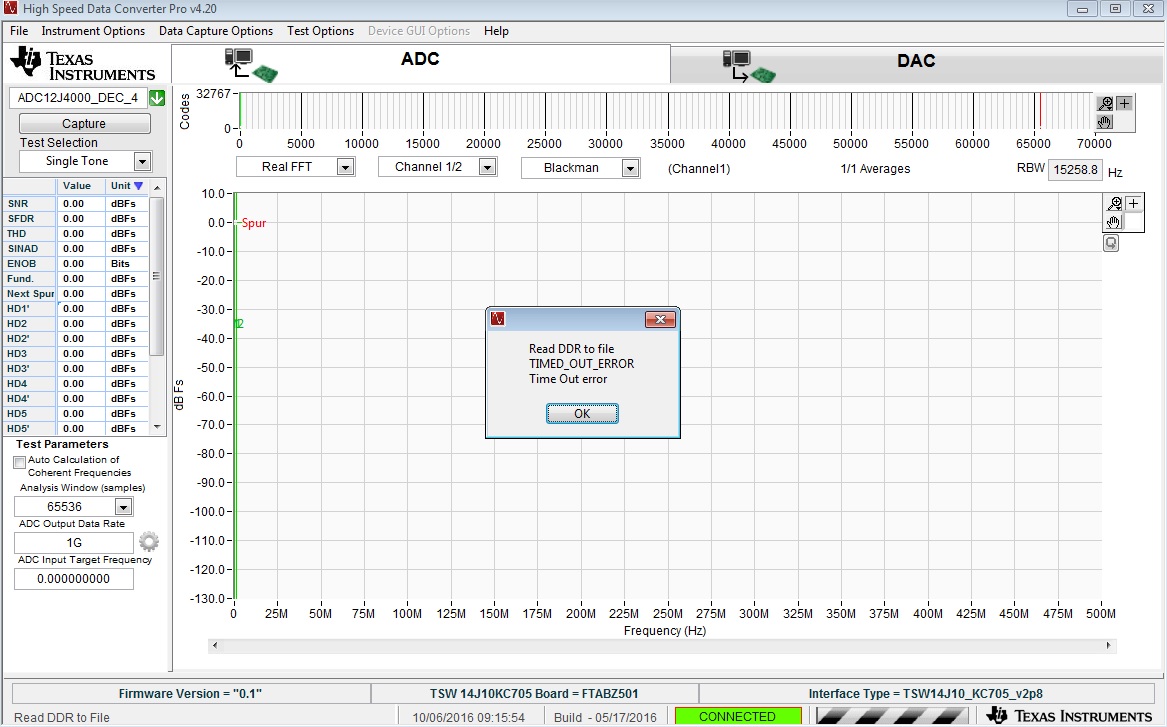The image size is (1167, 727).
Task: Click left arrow of frequency horizontal scrollbar
Action: pos(215,645)
